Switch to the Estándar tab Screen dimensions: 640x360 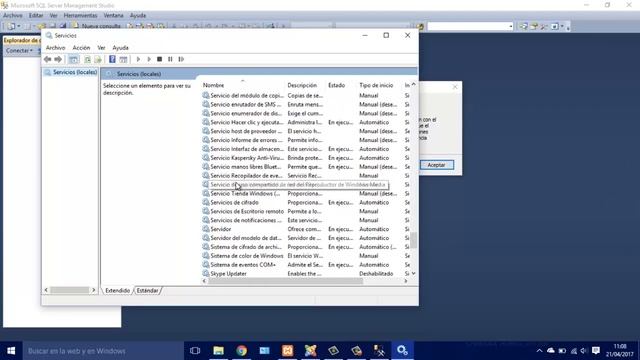(x=147, y=291)
